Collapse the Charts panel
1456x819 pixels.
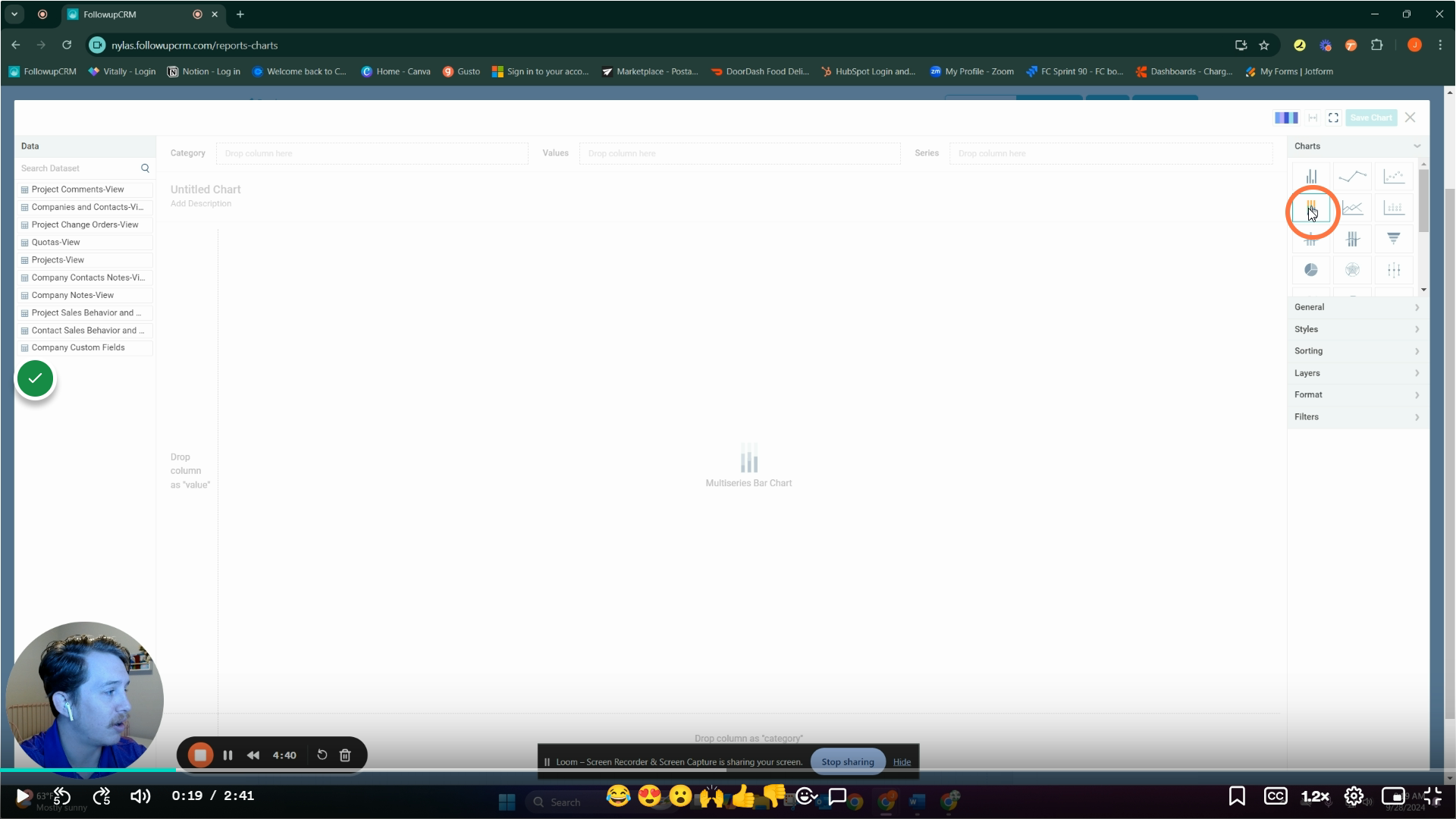click(1417, 146)
